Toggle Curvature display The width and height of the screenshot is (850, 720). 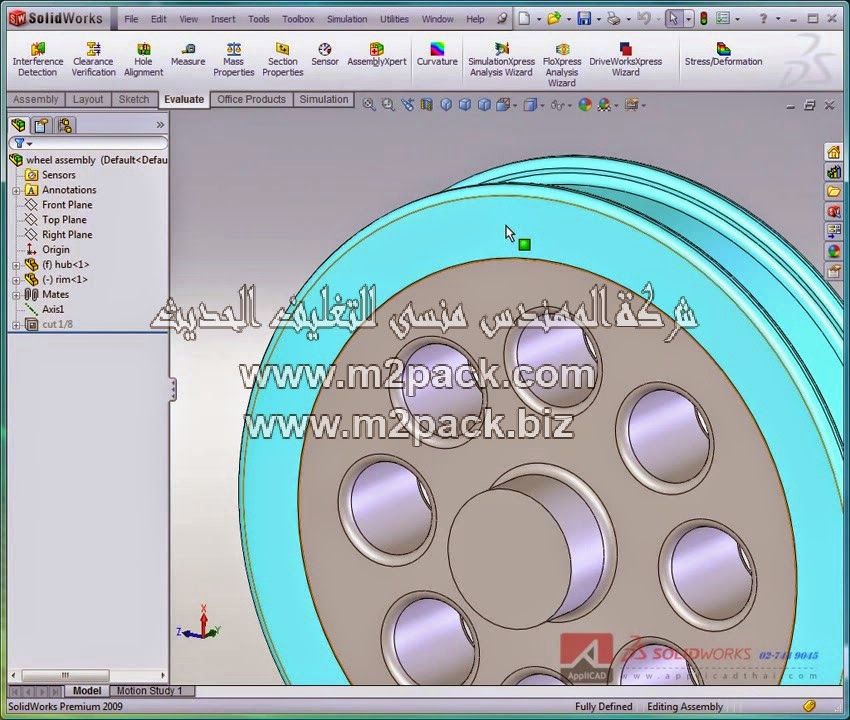click(x=437, y=55)
